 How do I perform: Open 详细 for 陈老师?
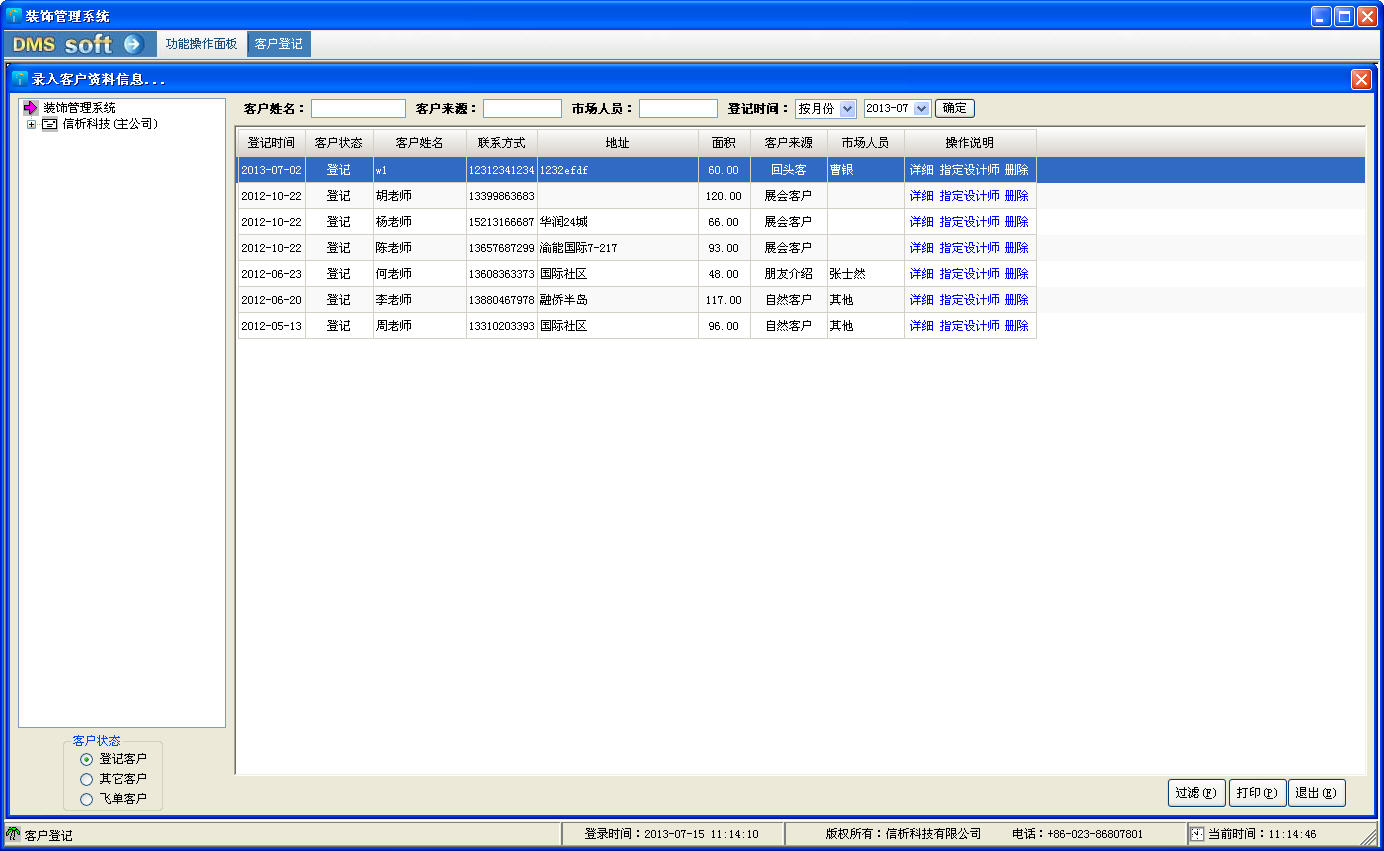(921, 248)
